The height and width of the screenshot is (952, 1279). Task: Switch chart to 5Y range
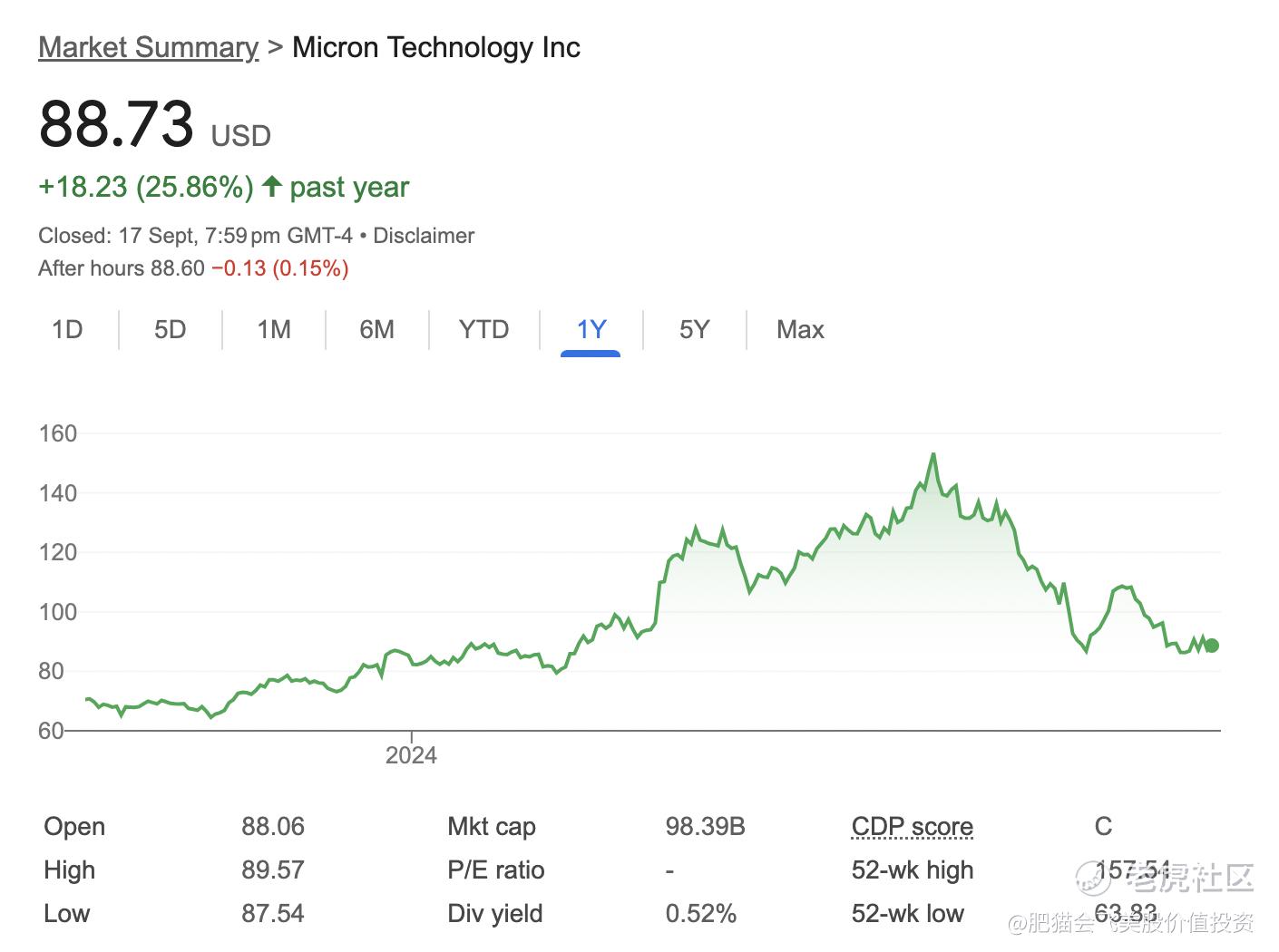pos(694,329)
